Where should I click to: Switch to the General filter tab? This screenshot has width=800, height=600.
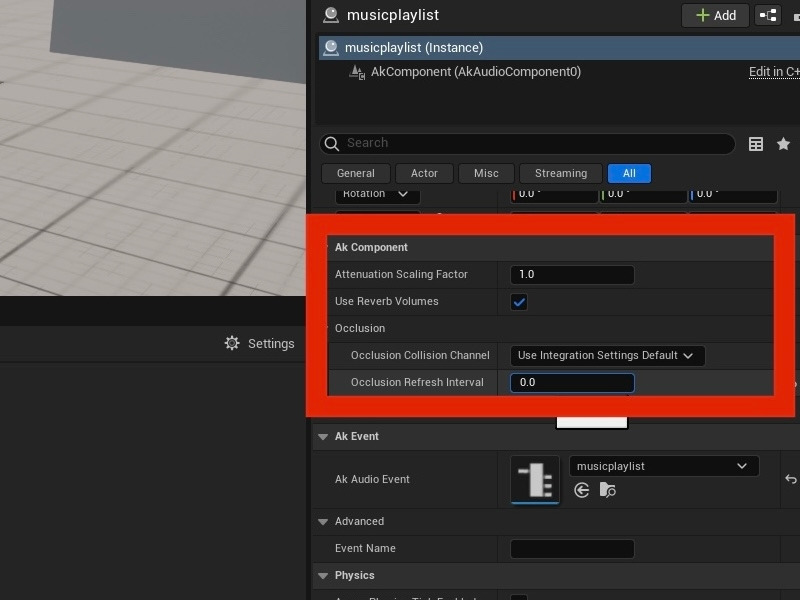(356, 173)
